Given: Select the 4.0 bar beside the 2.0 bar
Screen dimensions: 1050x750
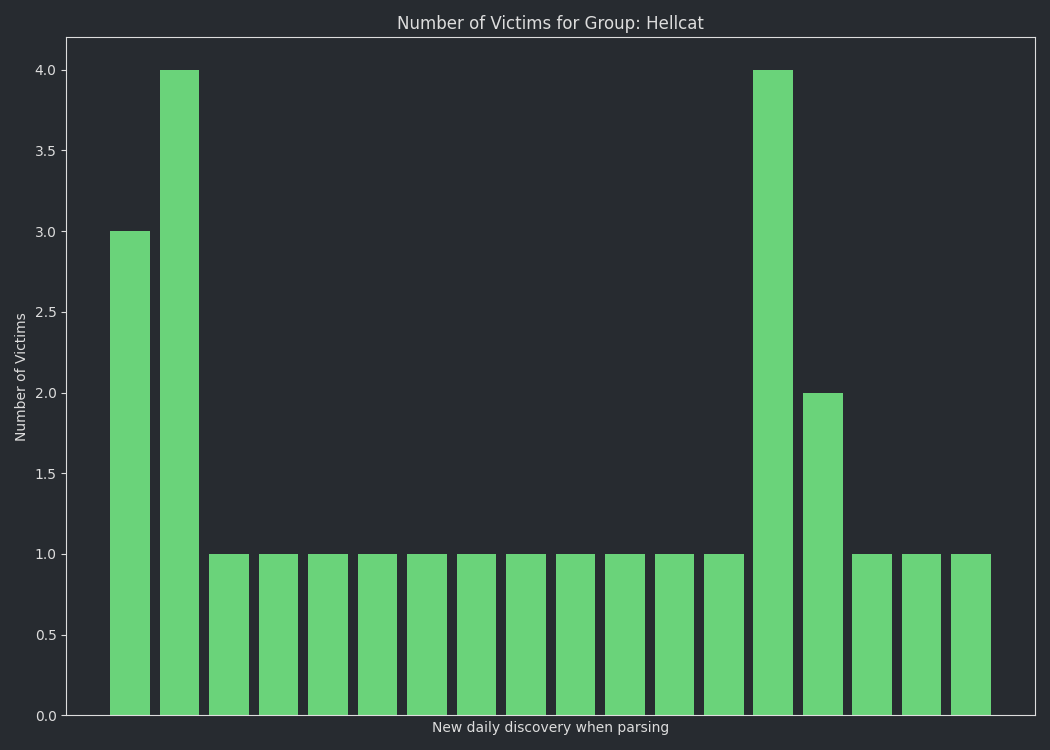Looking at the screenshot, I should pyautogui.click(x=773, y=392).
